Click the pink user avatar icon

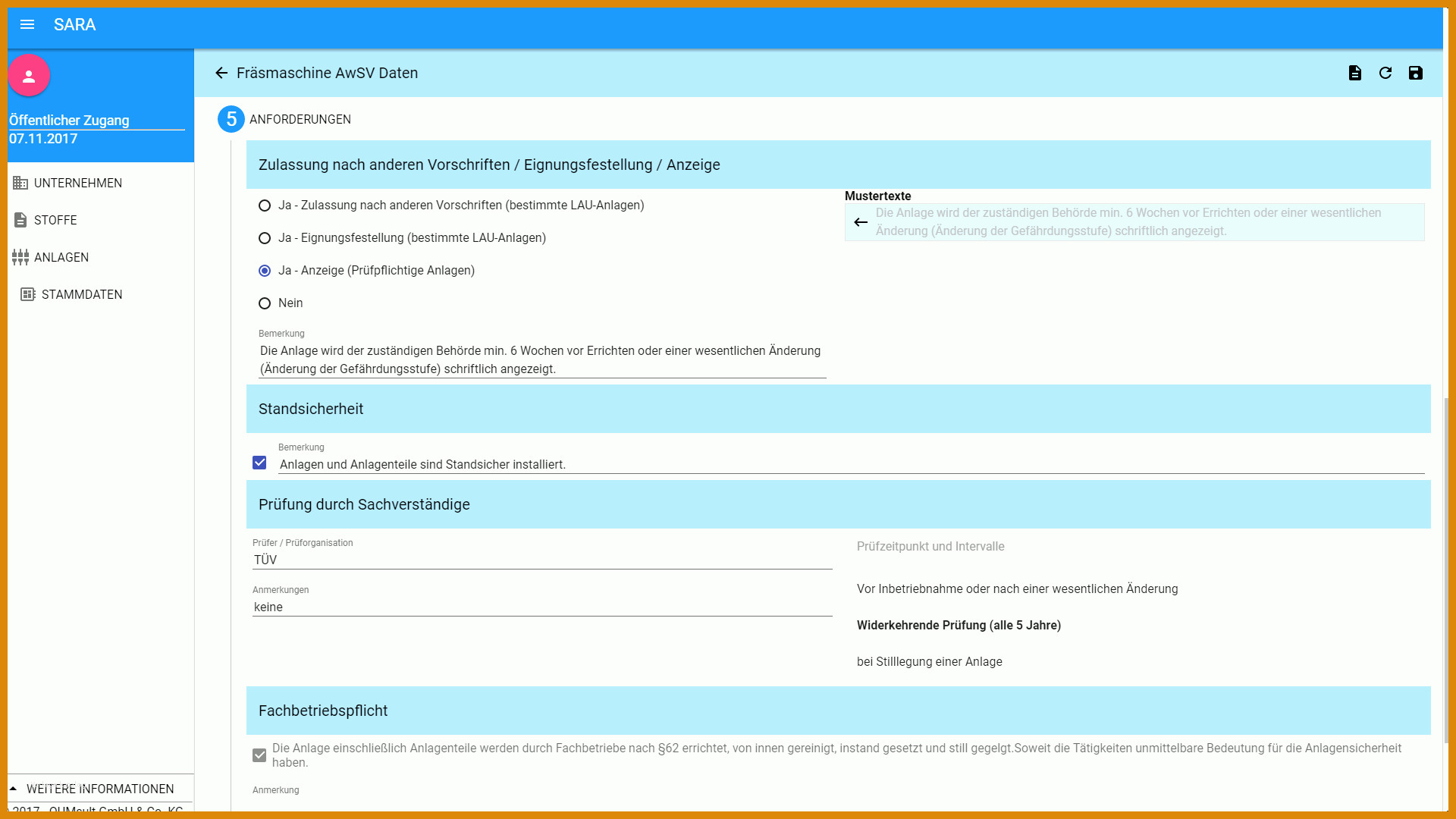(x=29, y=76)
